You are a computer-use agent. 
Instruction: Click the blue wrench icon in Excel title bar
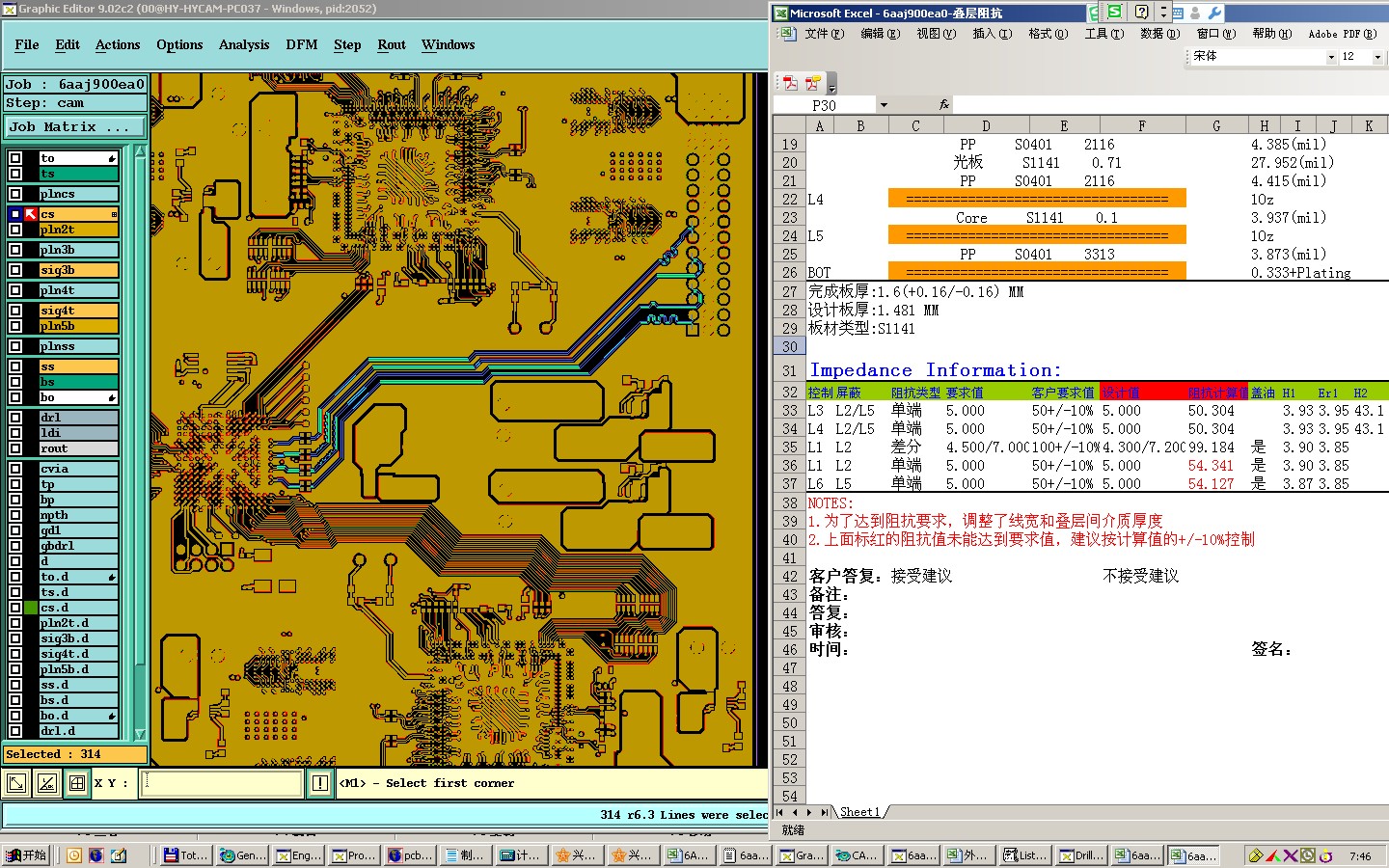(x=1214, y=13)
